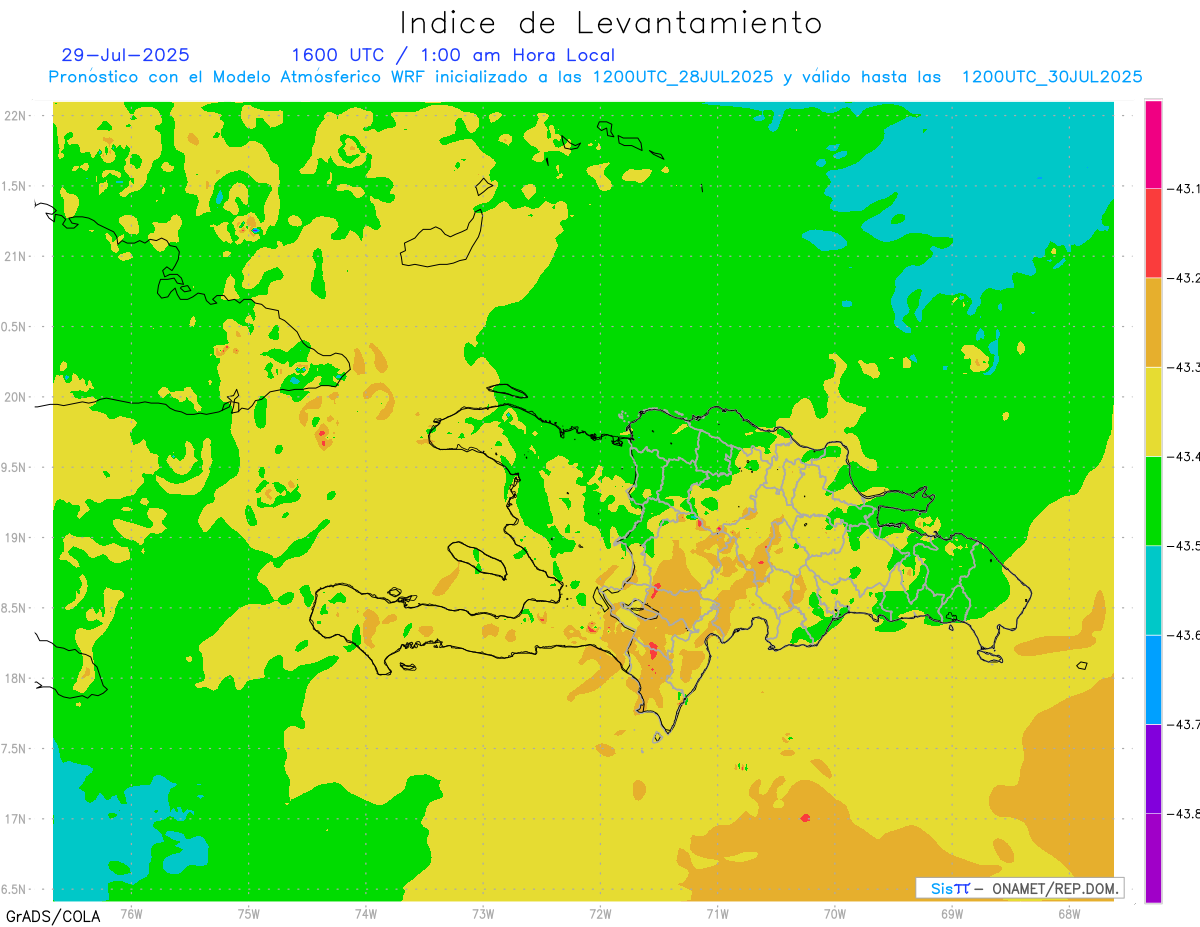
Task: Click the 19N latitude label
Action: tap(17, 538)
